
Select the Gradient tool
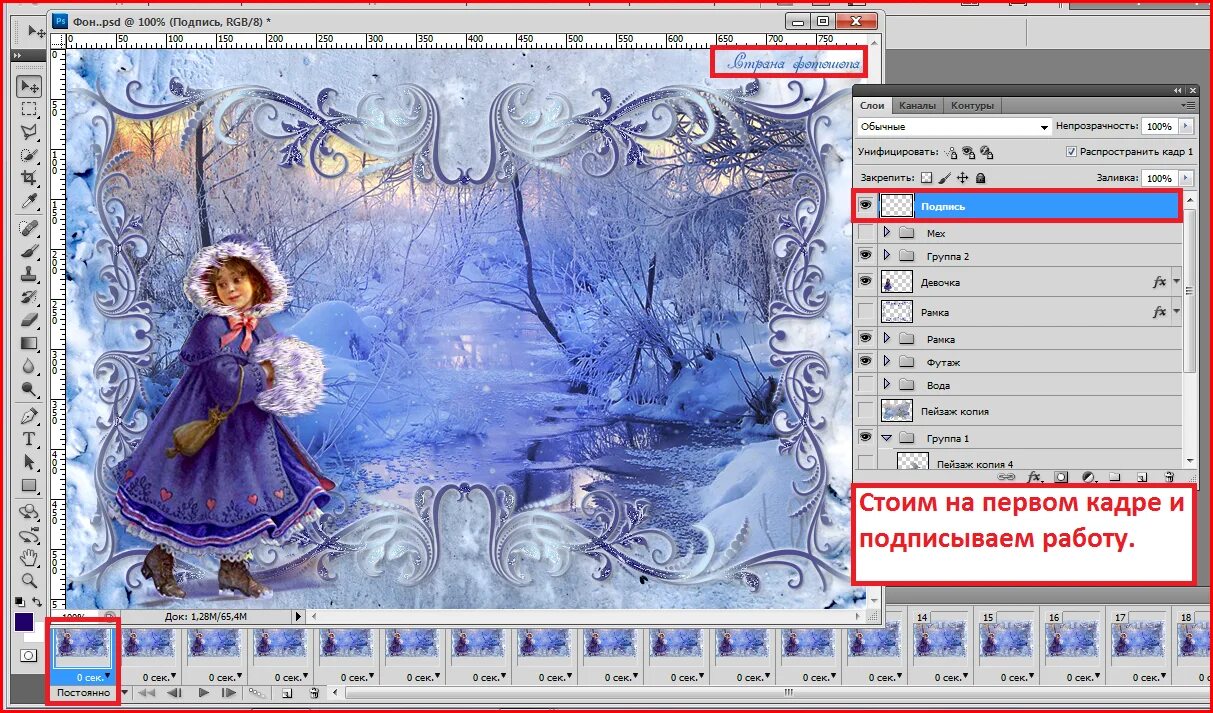(x=29, y=343)
